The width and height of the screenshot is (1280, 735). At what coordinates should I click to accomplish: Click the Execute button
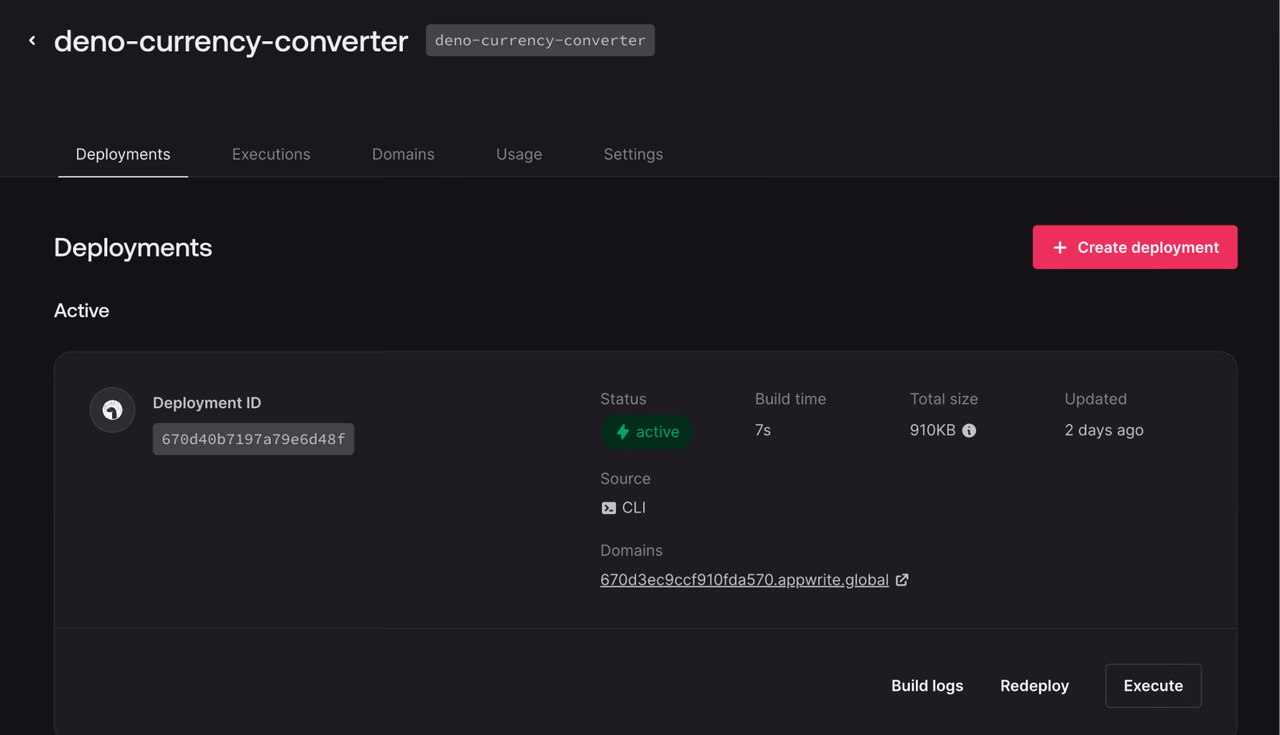click(x=1153, y=686)
